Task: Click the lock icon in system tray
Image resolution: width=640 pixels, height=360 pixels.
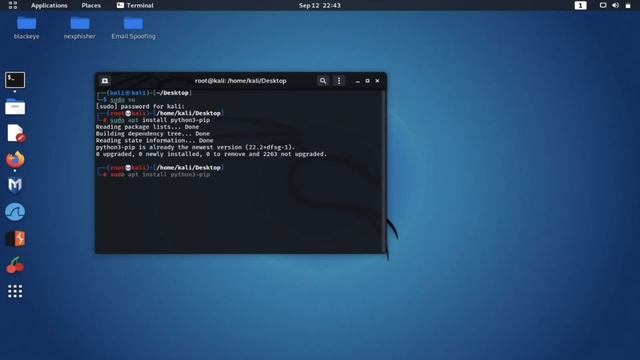Action: (628, 5)
